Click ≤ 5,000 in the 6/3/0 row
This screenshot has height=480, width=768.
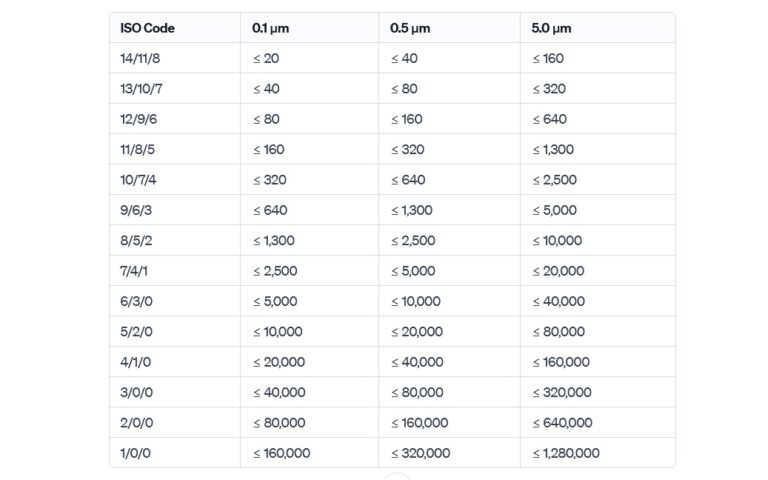pyautogui.click(x=275, y=301)
